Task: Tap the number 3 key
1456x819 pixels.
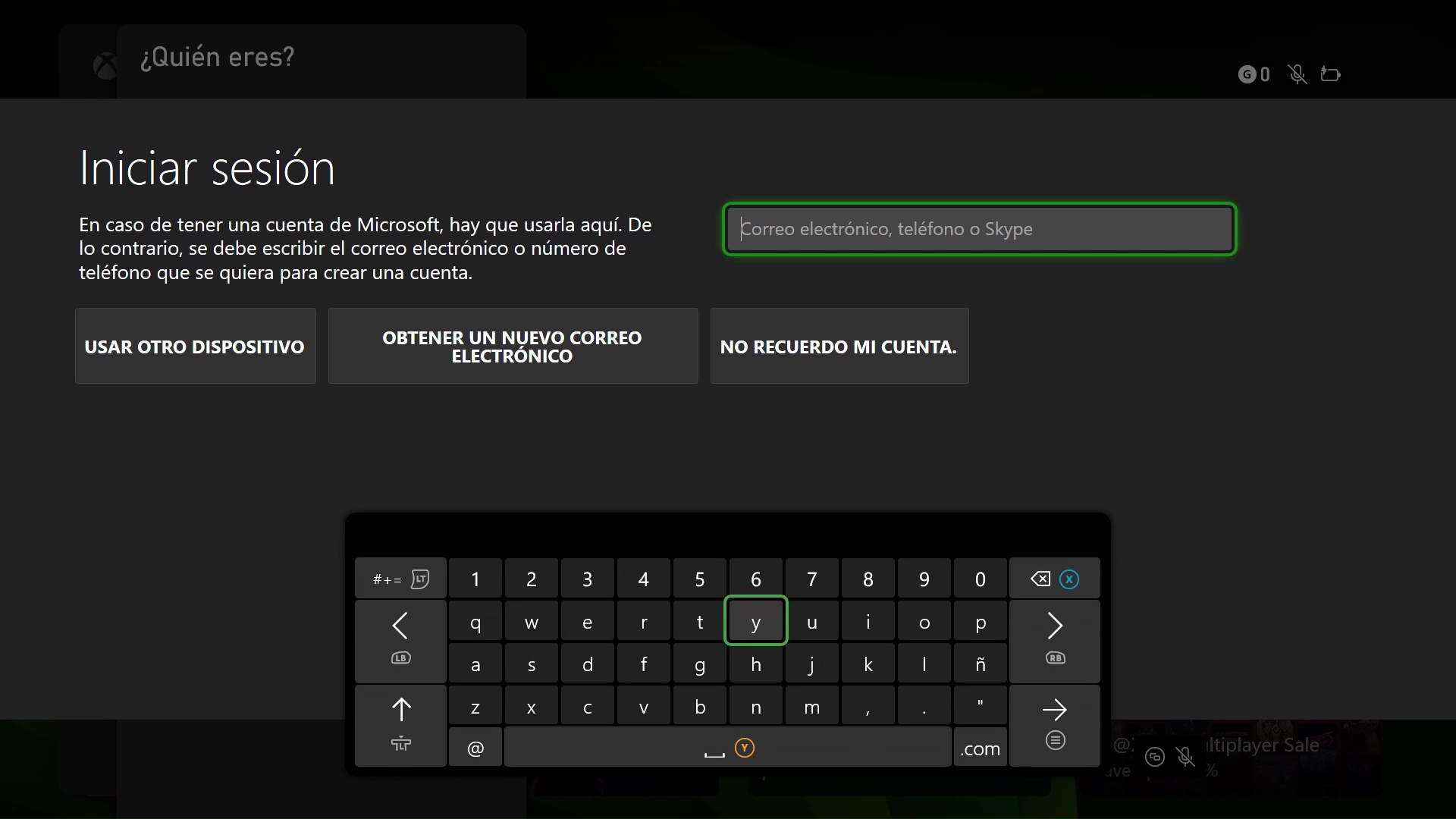Action: 588,579
